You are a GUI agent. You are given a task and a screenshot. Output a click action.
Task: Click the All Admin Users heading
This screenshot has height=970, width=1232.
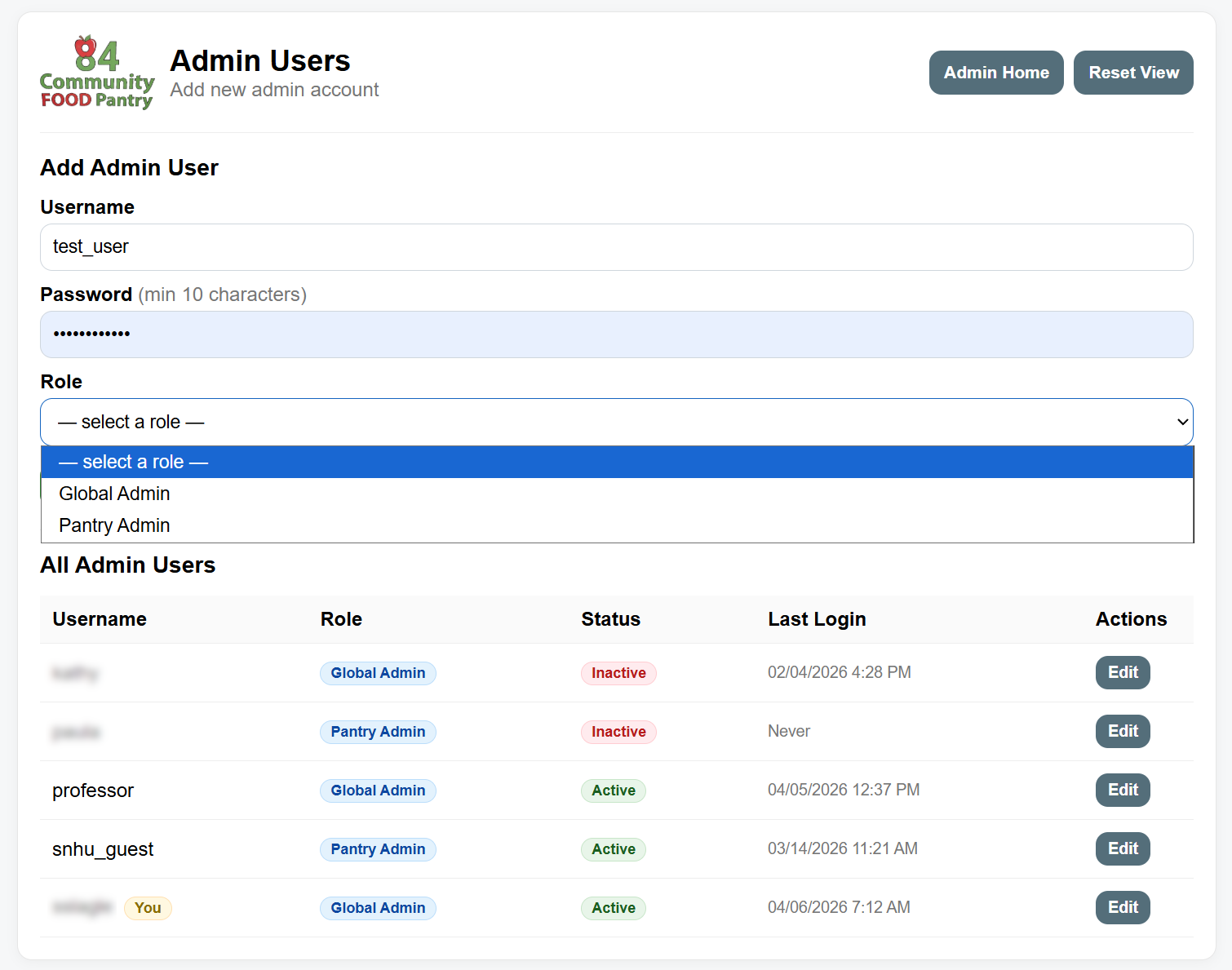[128, 565]
